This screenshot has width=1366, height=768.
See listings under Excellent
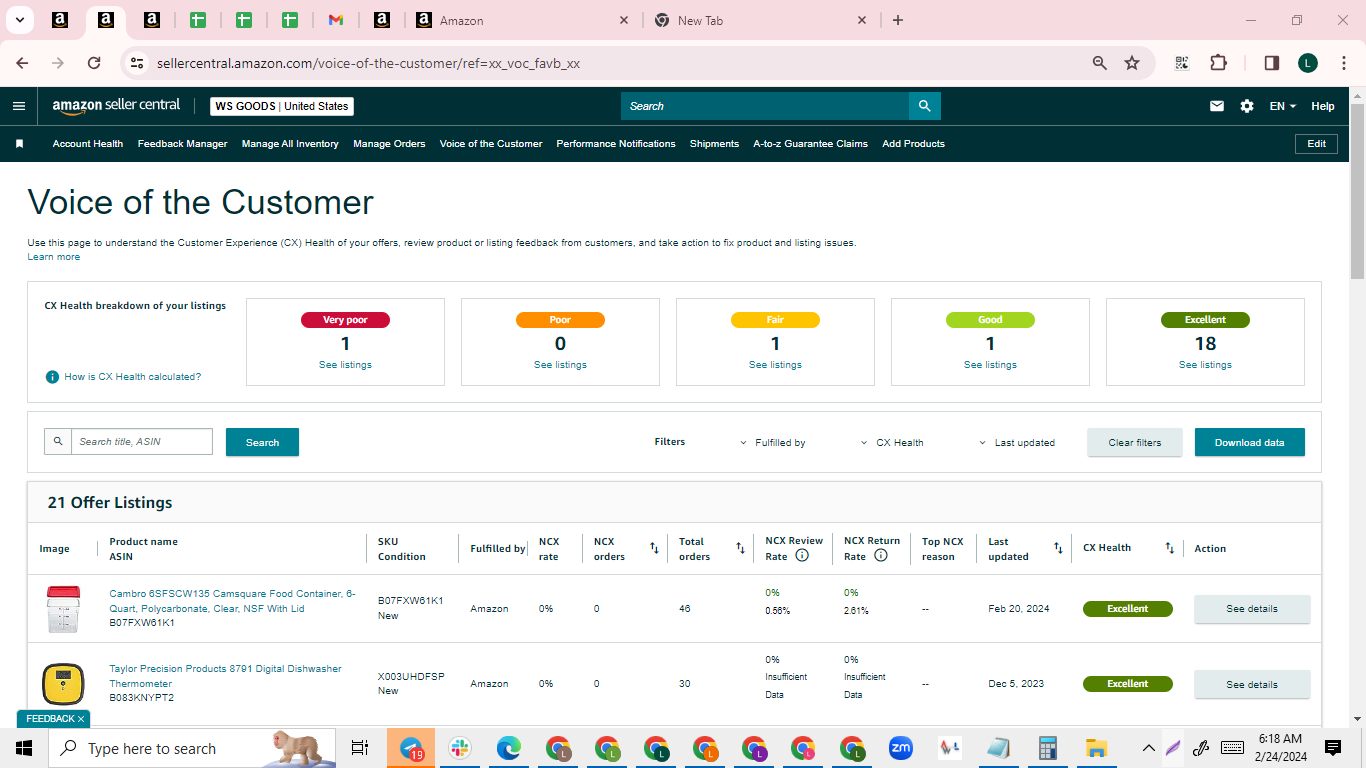pyautogui.click(x=1205, y=365)
